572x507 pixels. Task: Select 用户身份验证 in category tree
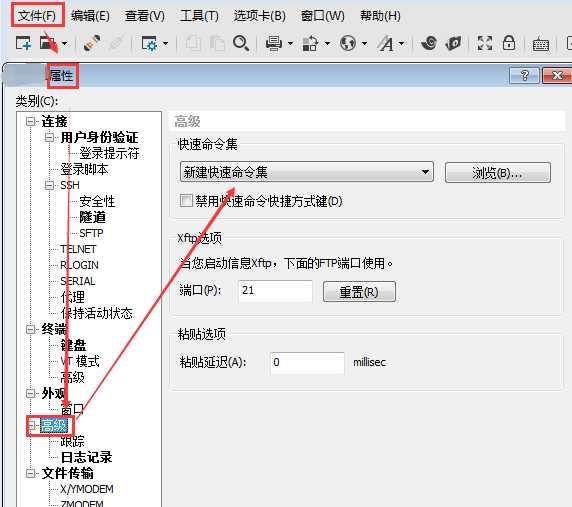(x=100, y=138)
